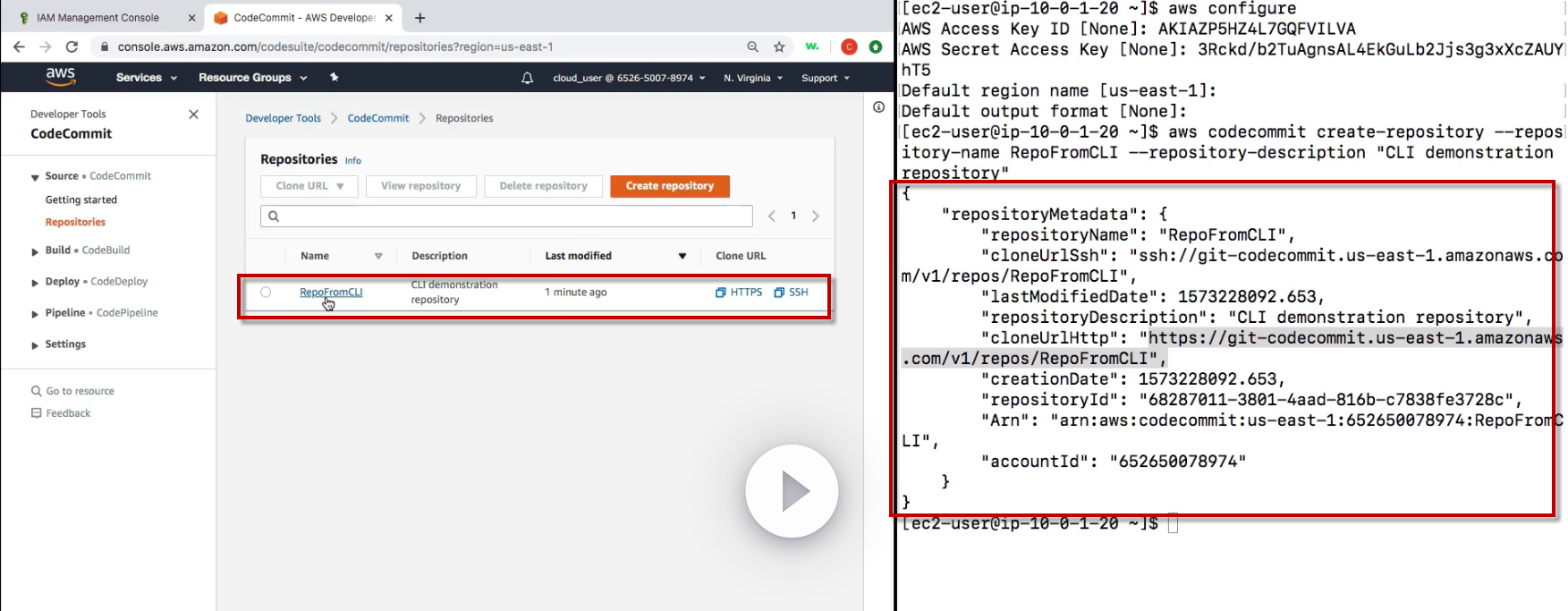1568x611 pixels.
Task: Close the CodeCommit browser tab
Action: (388, 18)
